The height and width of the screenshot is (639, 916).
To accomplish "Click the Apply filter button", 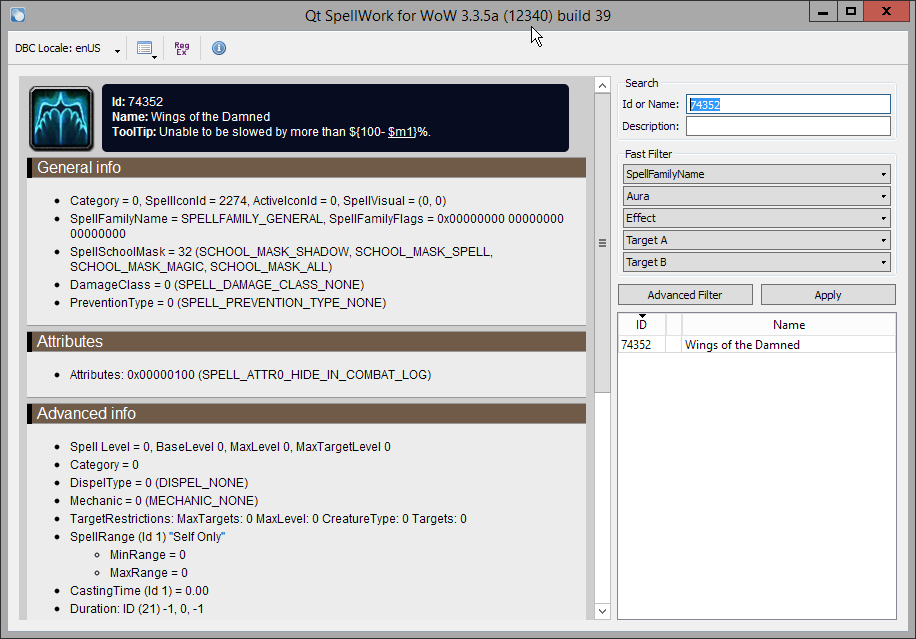I will coord(828,295).
